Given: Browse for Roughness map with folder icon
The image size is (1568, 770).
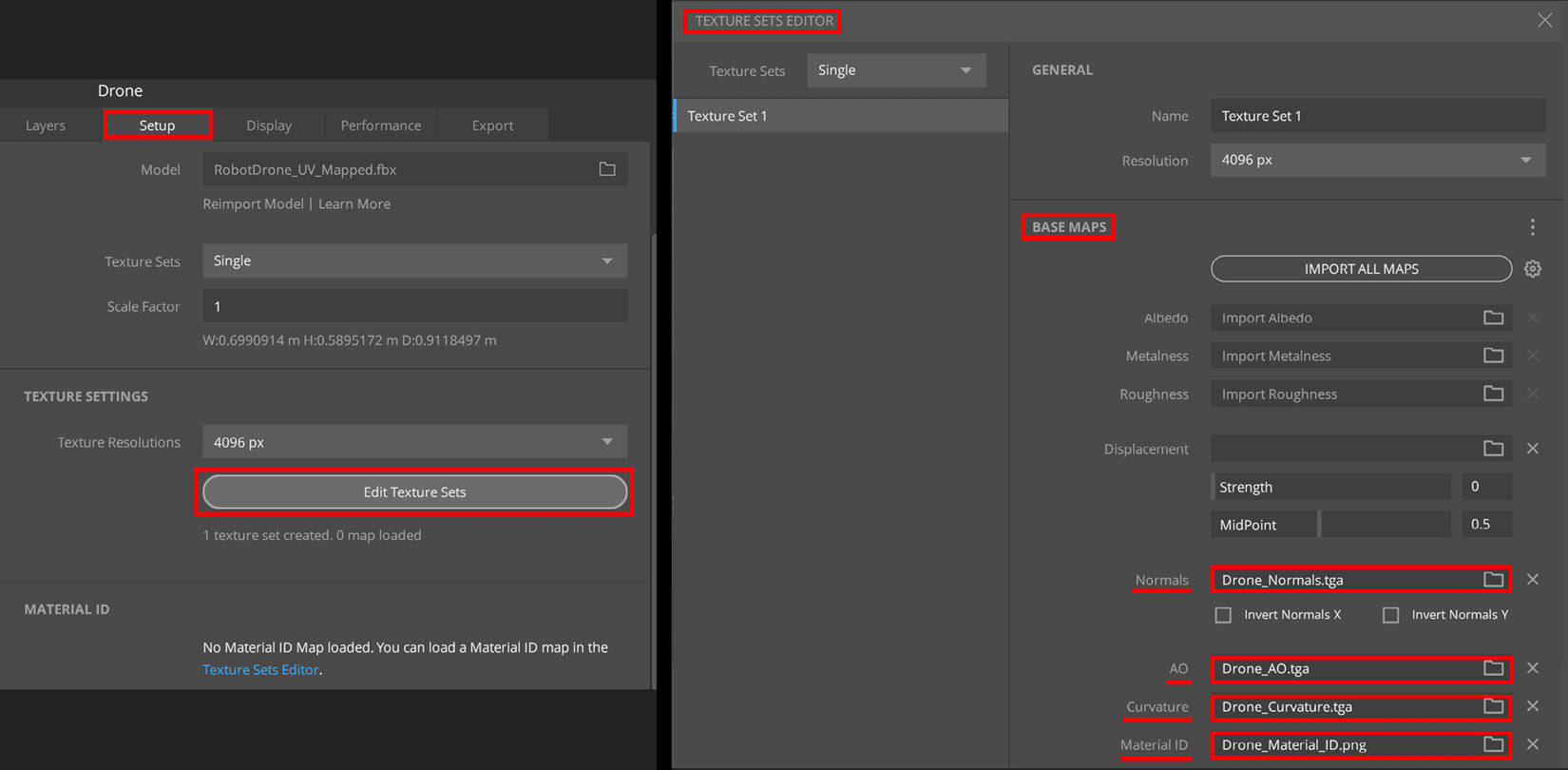Looking at the screenshot, I should point(1493,394).
